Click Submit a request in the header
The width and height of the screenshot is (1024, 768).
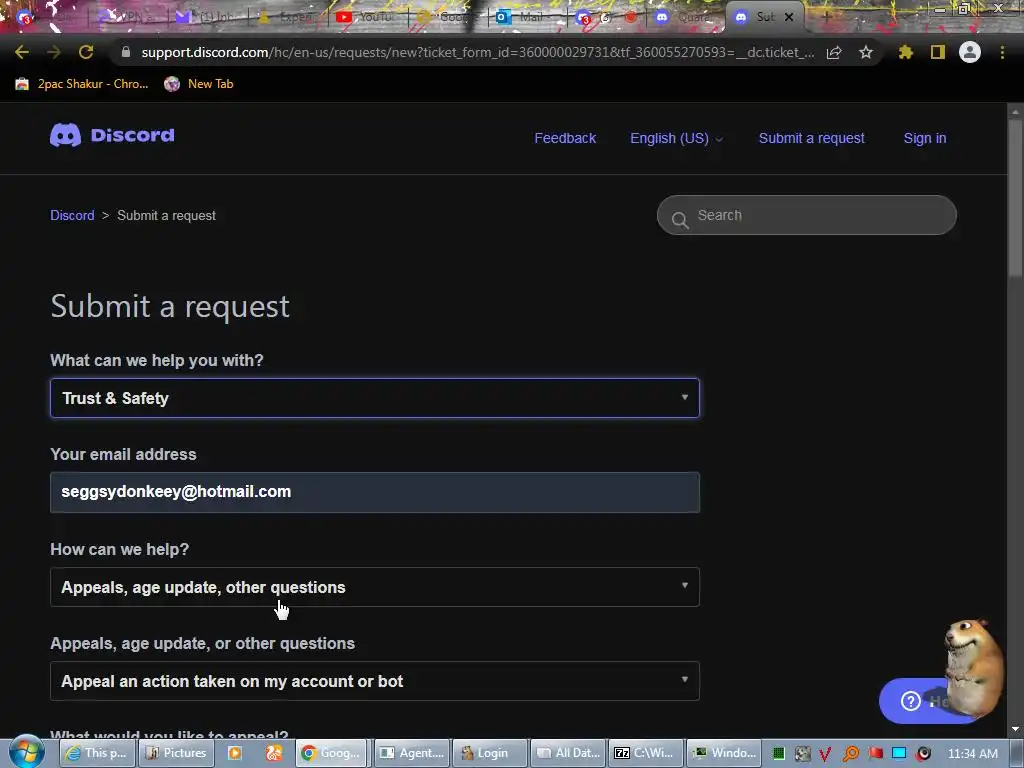point(811,138)
